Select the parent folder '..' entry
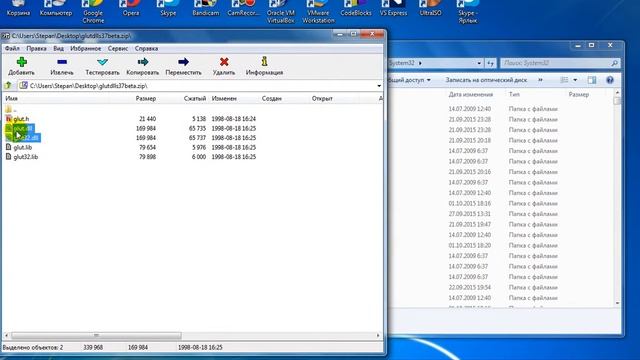This screenshot has height=360, width=640. [11, 109]
